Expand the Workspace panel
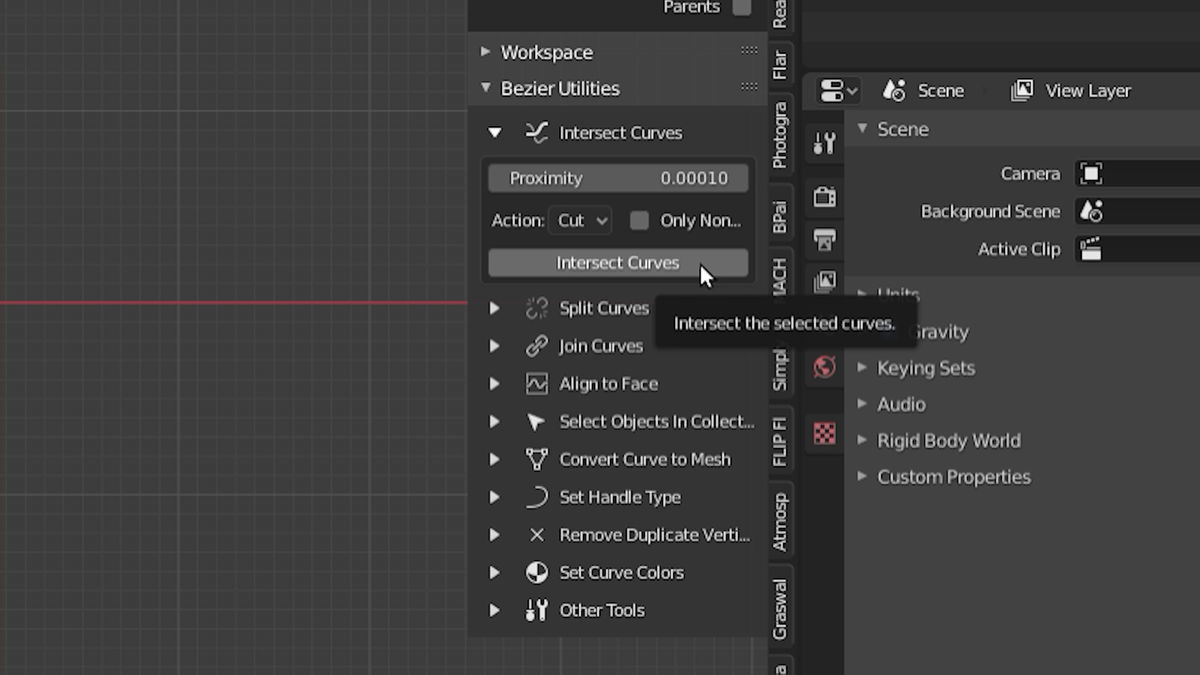The width and height of the screenshot is (1200, 675). [485, 51]
